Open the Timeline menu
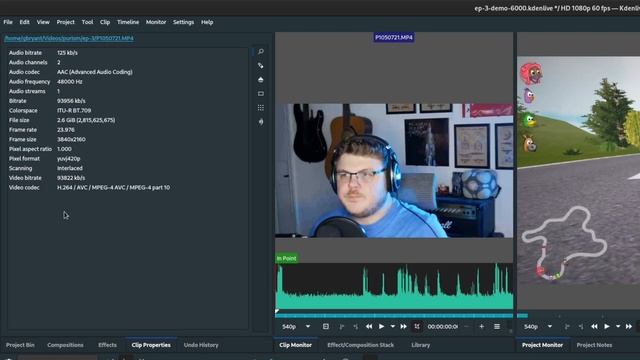The width and height of the screenshot is (640, 360). 128,22
